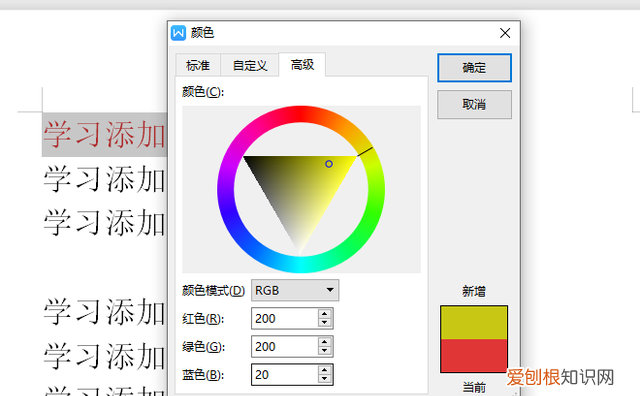Screen dimensions: 640x396
Task: Click the 绿色(G) value field
Action: pos(284,347)
